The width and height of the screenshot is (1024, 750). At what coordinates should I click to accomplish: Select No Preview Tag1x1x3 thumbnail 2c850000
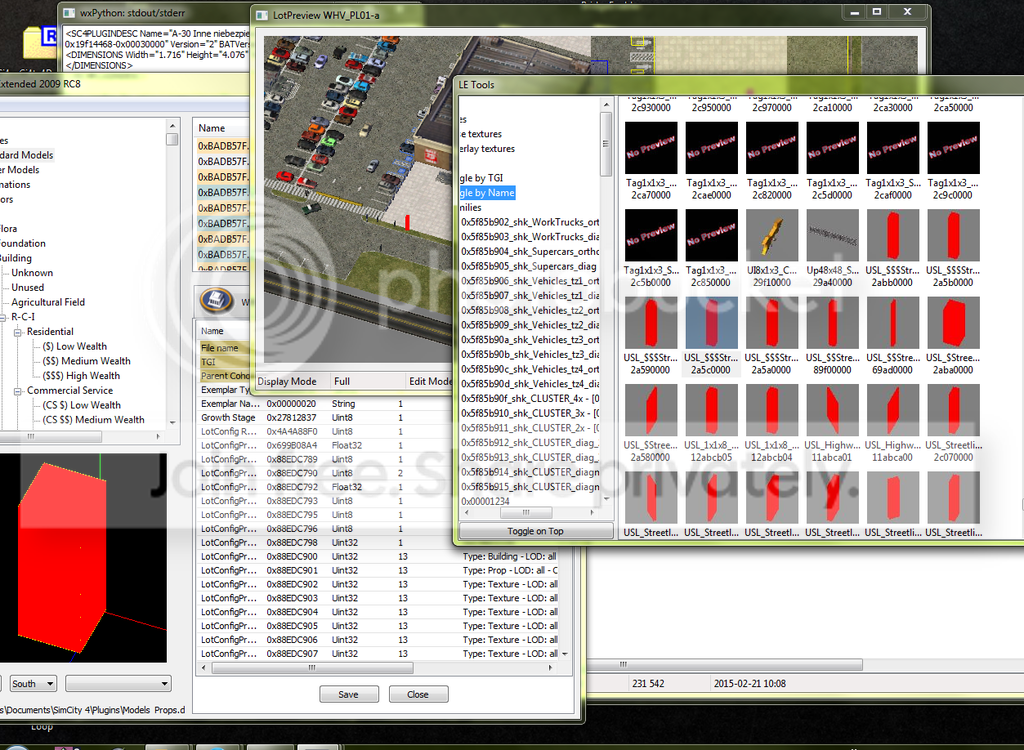[x=711, y=235]
